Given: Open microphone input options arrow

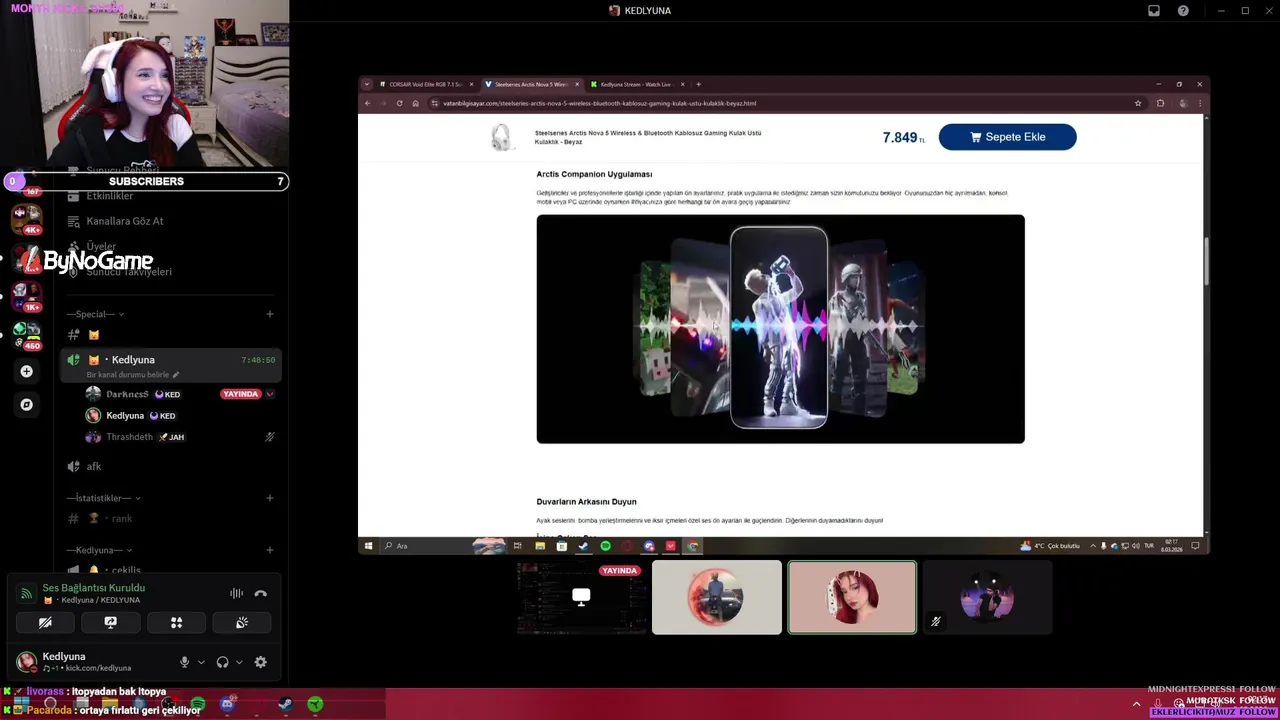Looking at the screenshot, I should pos(201,662).
